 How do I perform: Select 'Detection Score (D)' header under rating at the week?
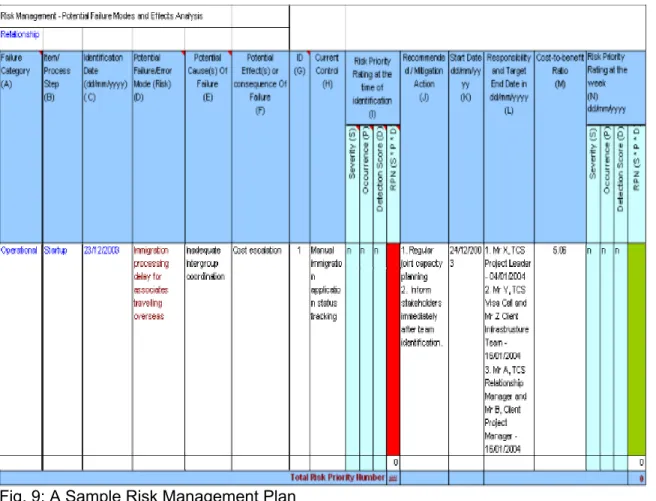click(x=620, y=184)
